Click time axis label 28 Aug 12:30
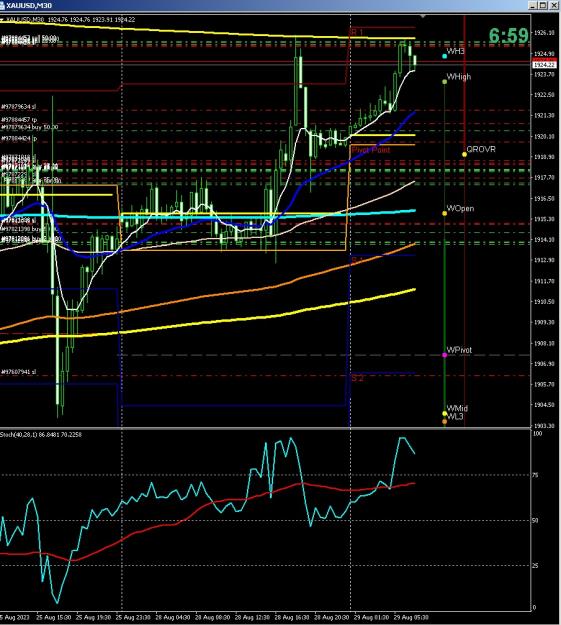Viewport: 561px width, 625px height. pyautogui.click(x=252, y=617)
